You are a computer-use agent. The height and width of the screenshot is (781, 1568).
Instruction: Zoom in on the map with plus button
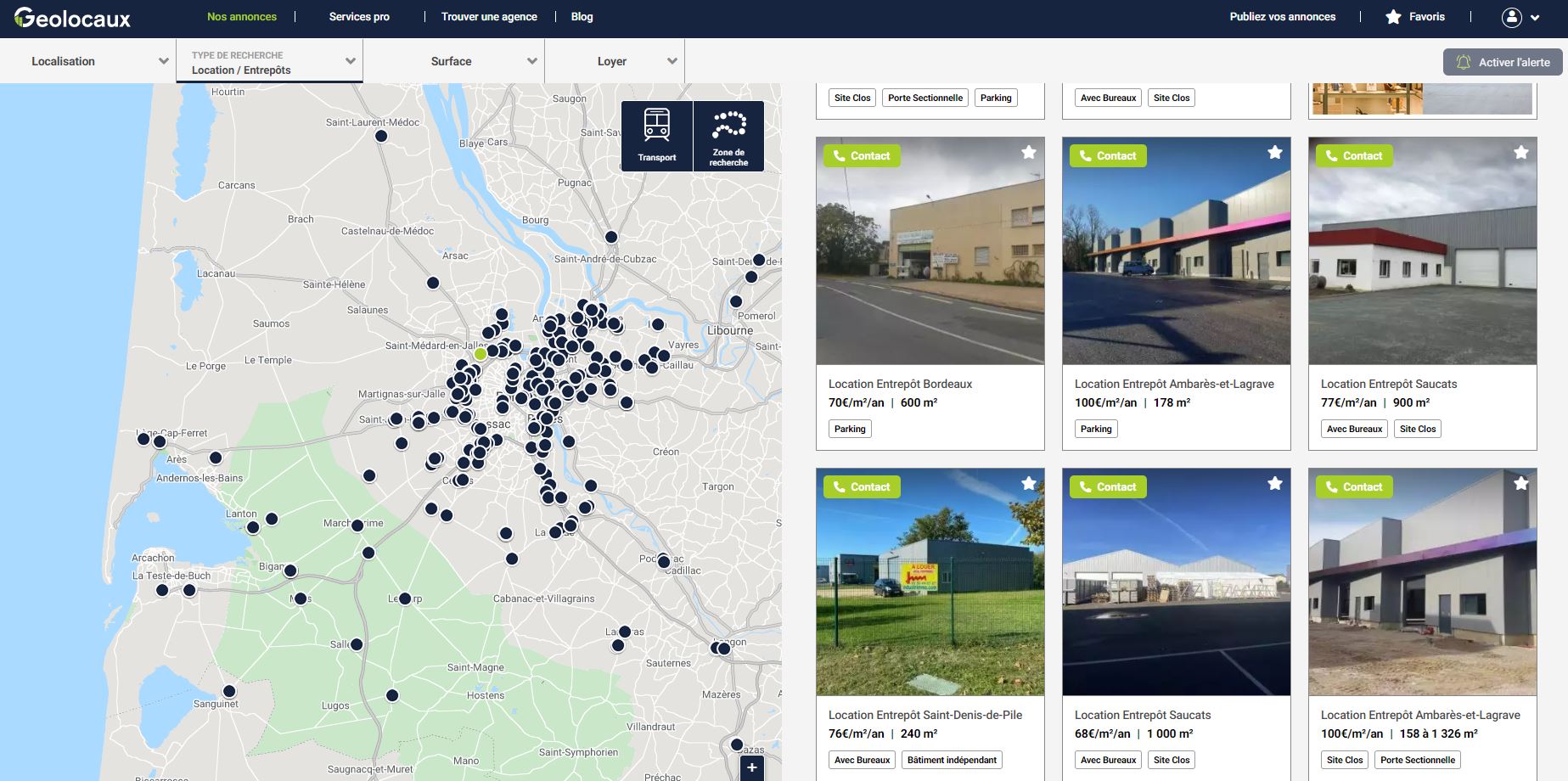(751, 768)
